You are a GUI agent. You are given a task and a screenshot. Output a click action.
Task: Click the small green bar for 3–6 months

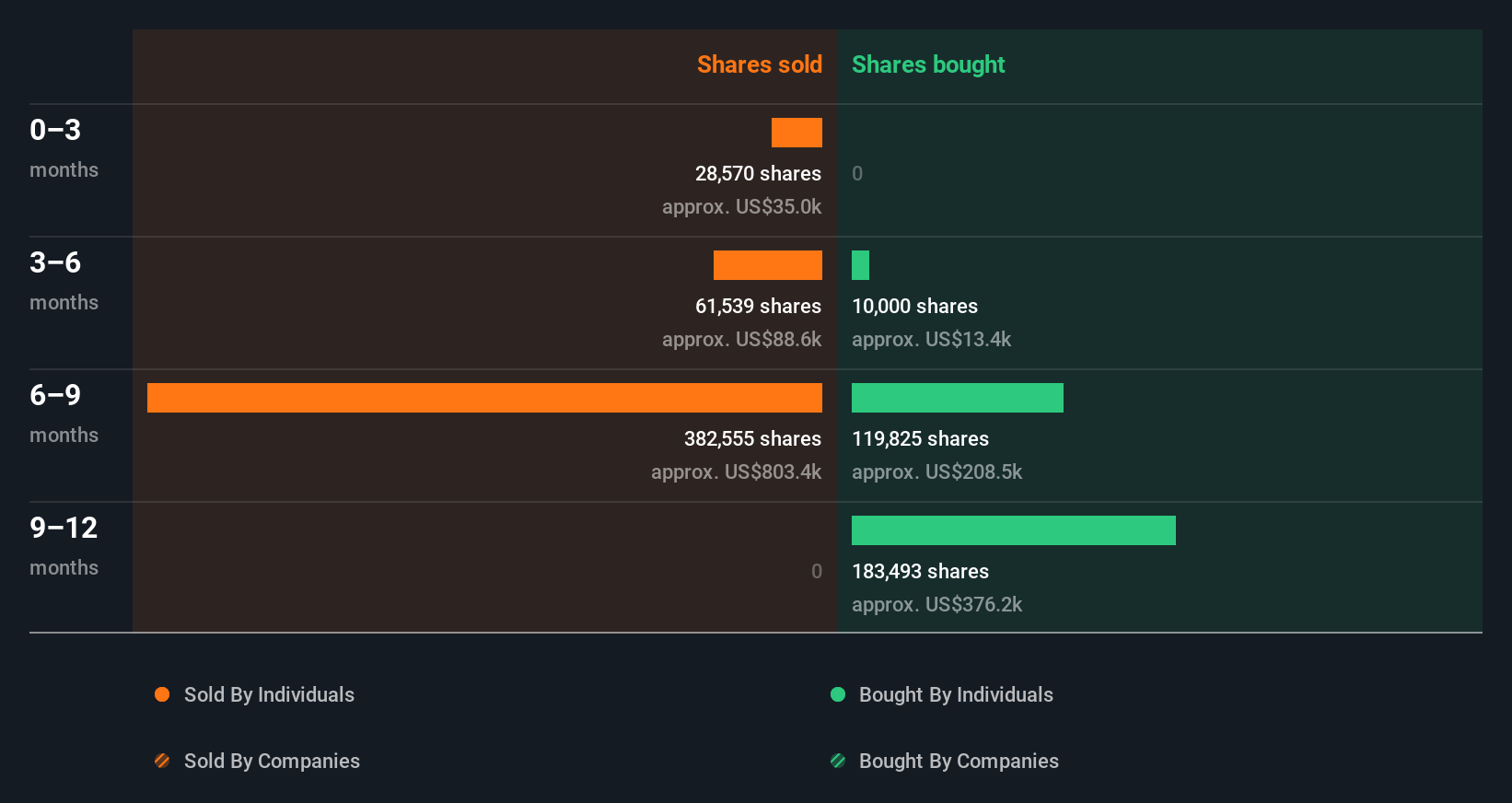860,265
